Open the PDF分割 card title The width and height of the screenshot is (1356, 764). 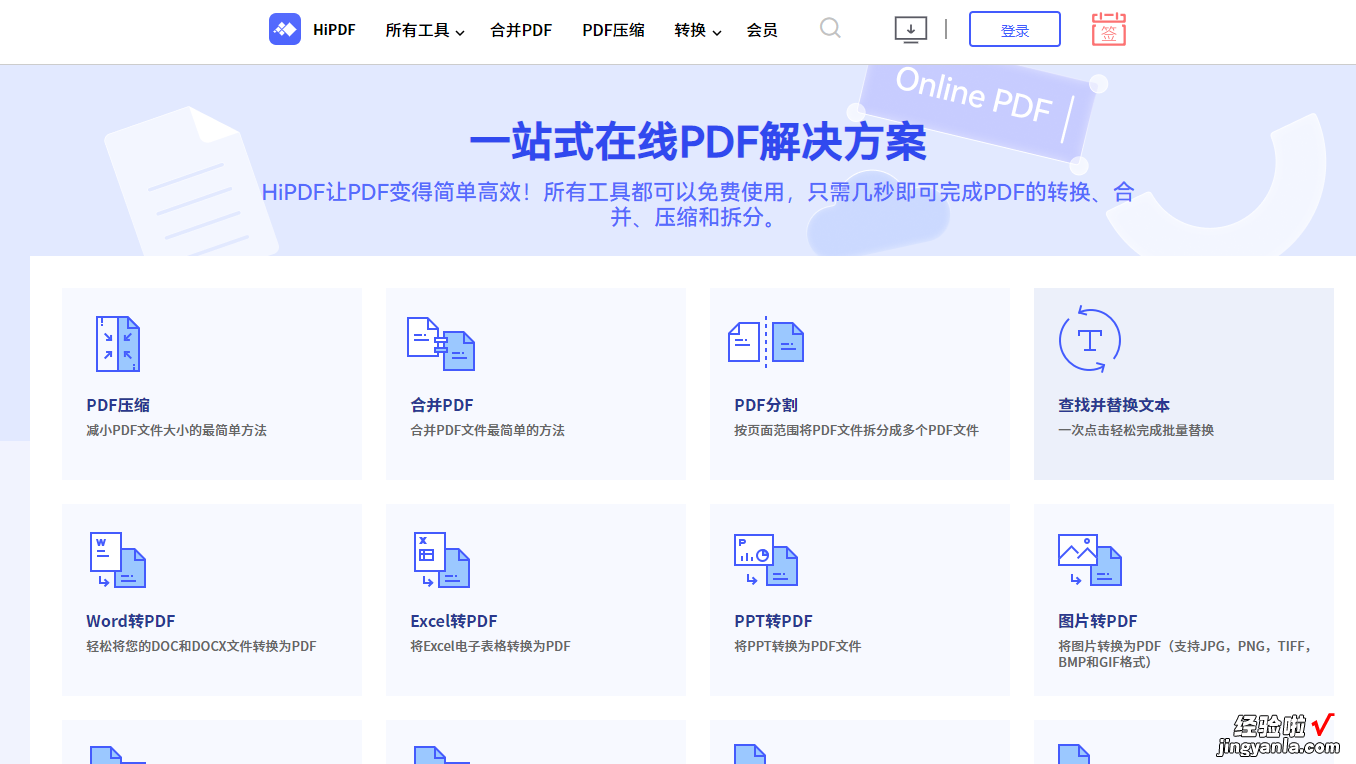[766, 405]
